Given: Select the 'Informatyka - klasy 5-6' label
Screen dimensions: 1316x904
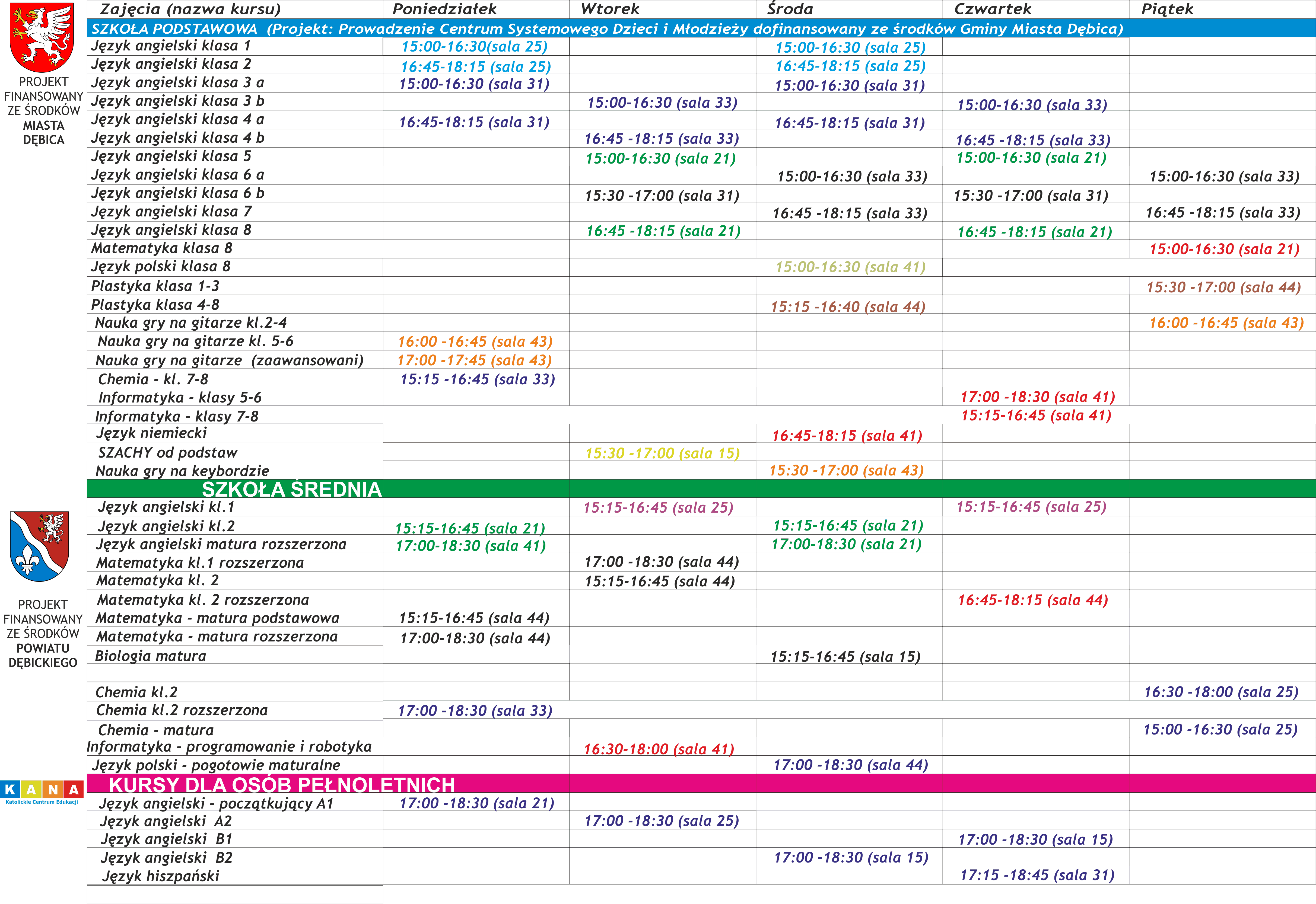Looking at the screenshot, I should pyautogui.click(x=180, y=398).
